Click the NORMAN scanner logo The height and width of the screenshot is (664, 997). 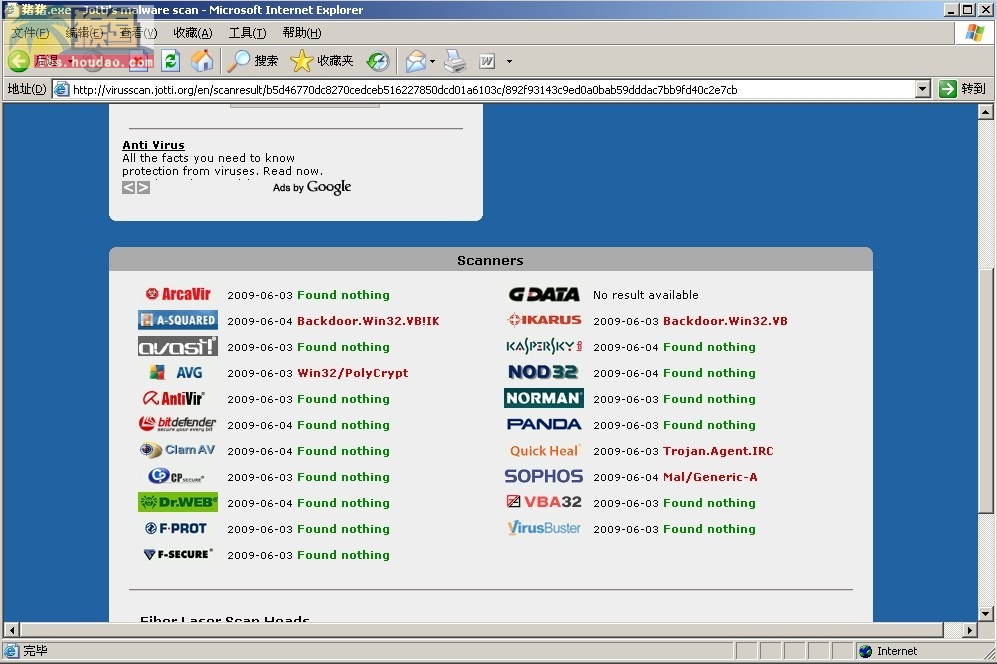coord(544,398)
